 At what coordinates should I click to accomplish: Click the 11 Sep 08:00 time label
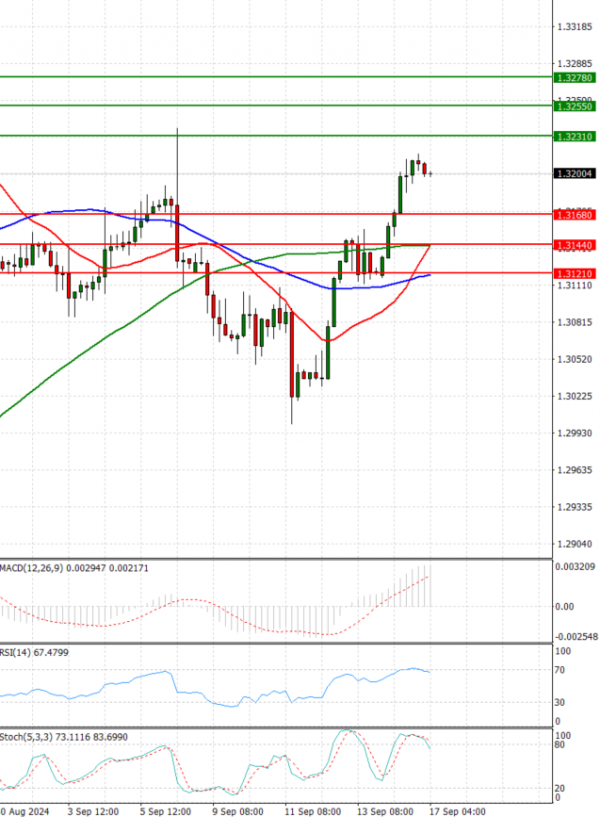312,811
